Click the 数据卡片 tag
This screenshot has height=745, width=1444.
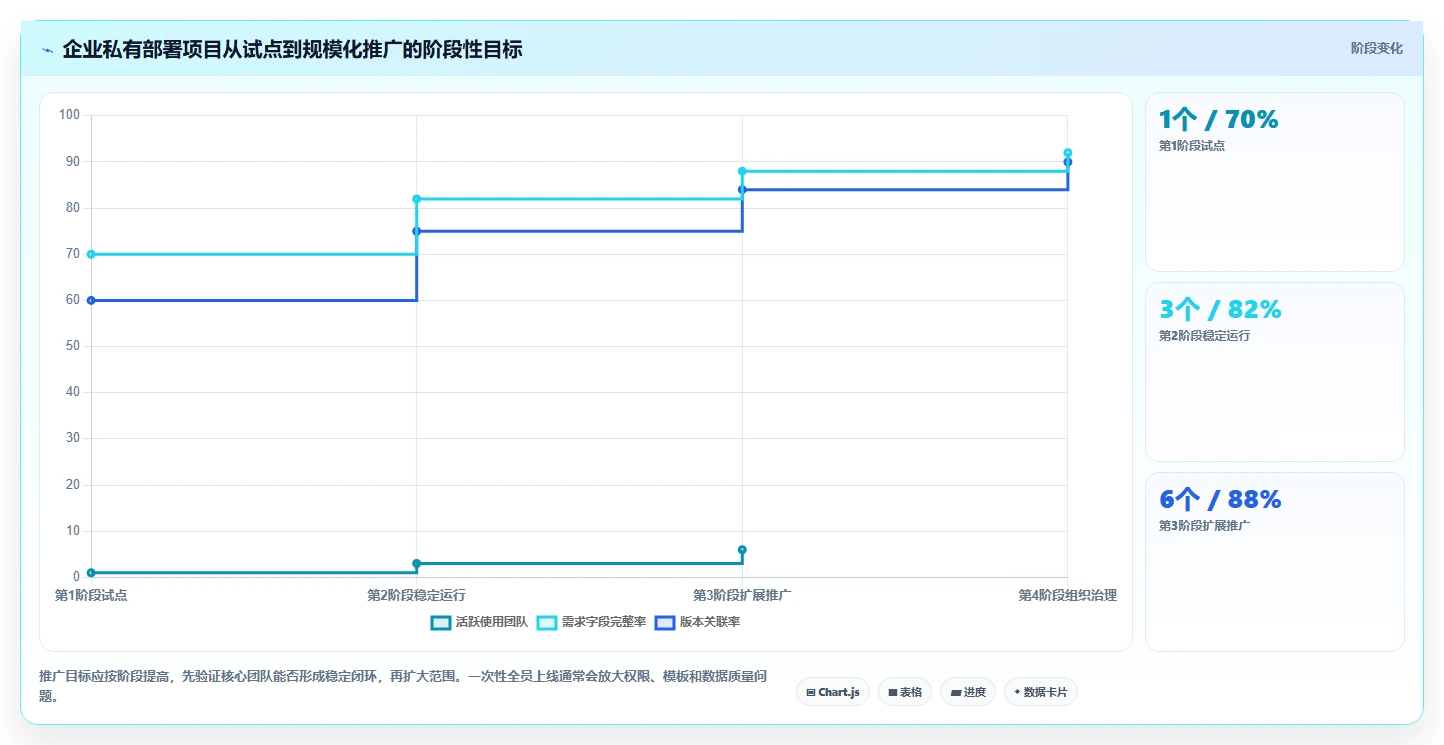[1041, 692]
